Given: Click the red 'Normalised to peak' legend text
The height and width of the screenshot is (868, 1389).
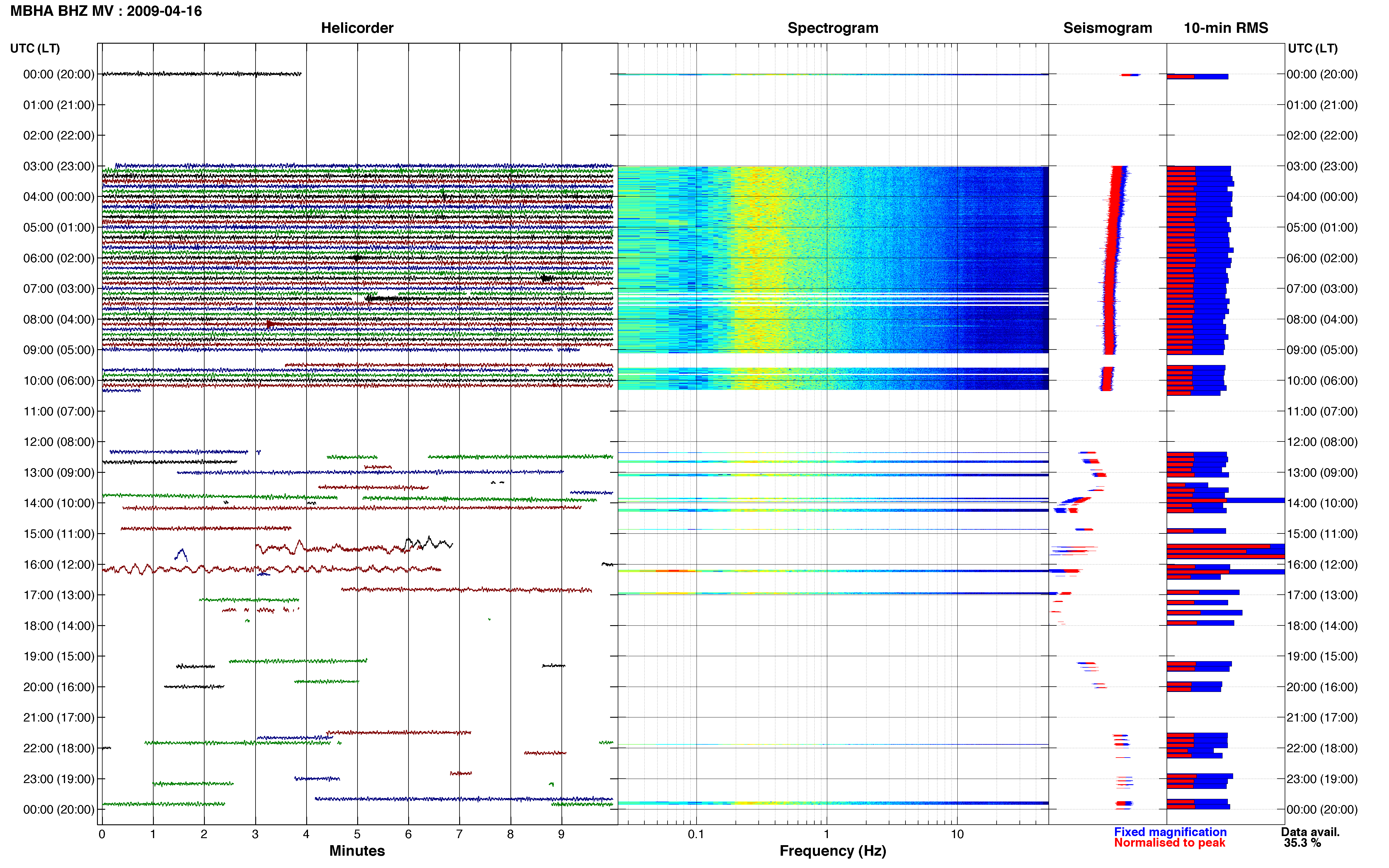Looking at the screenshot, I should (1170, 843).
